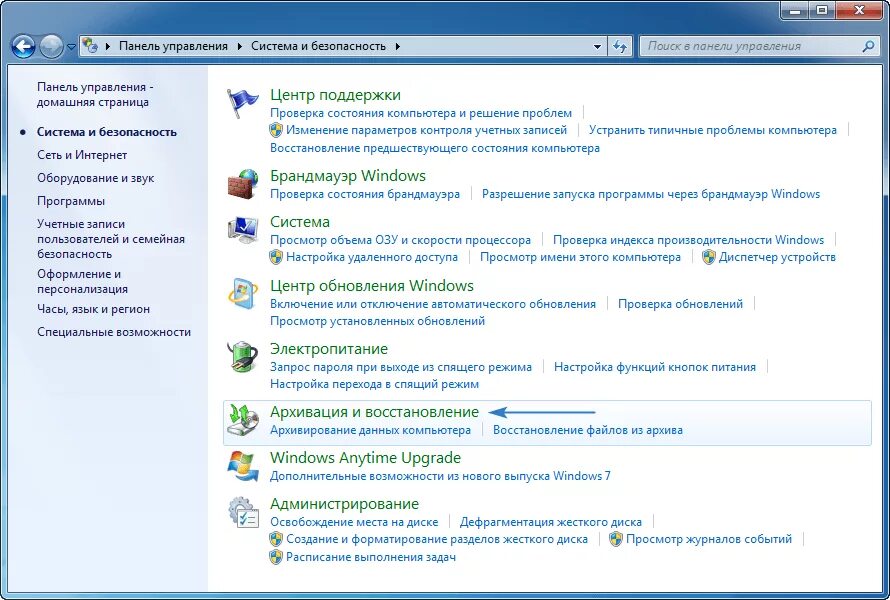
Task: Expand address bar history dropdown
Action: pos(597,47)
